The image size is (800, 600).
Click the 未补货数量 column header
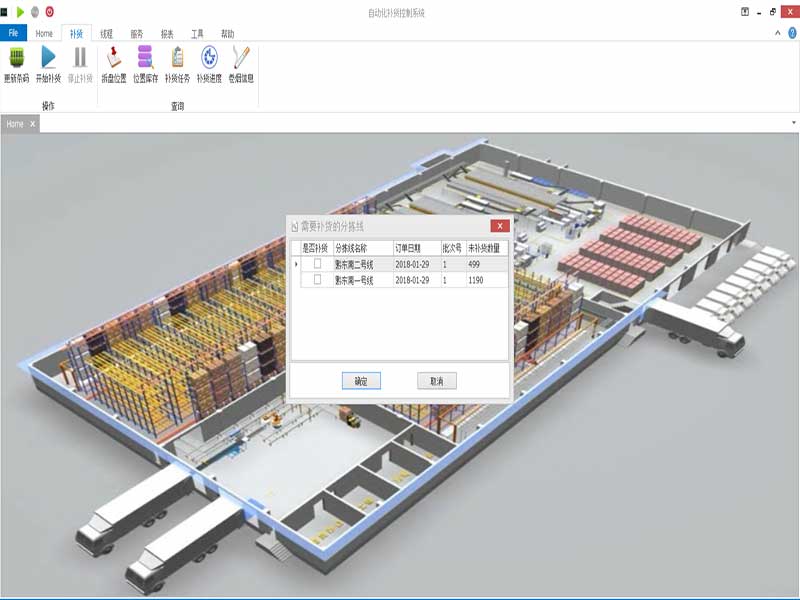[x=487, y=248]
